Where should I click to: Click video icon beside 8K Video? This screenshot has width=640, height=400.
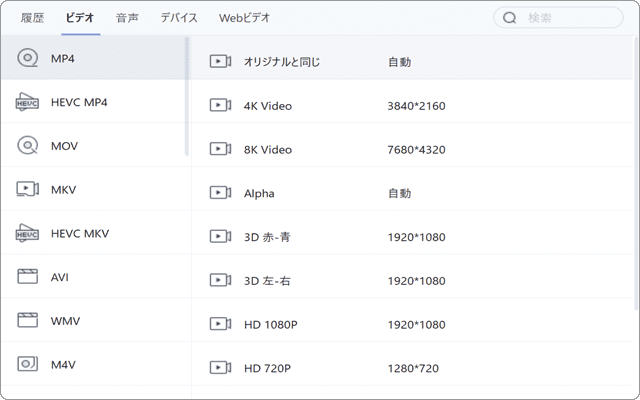[x=220, y=149]
